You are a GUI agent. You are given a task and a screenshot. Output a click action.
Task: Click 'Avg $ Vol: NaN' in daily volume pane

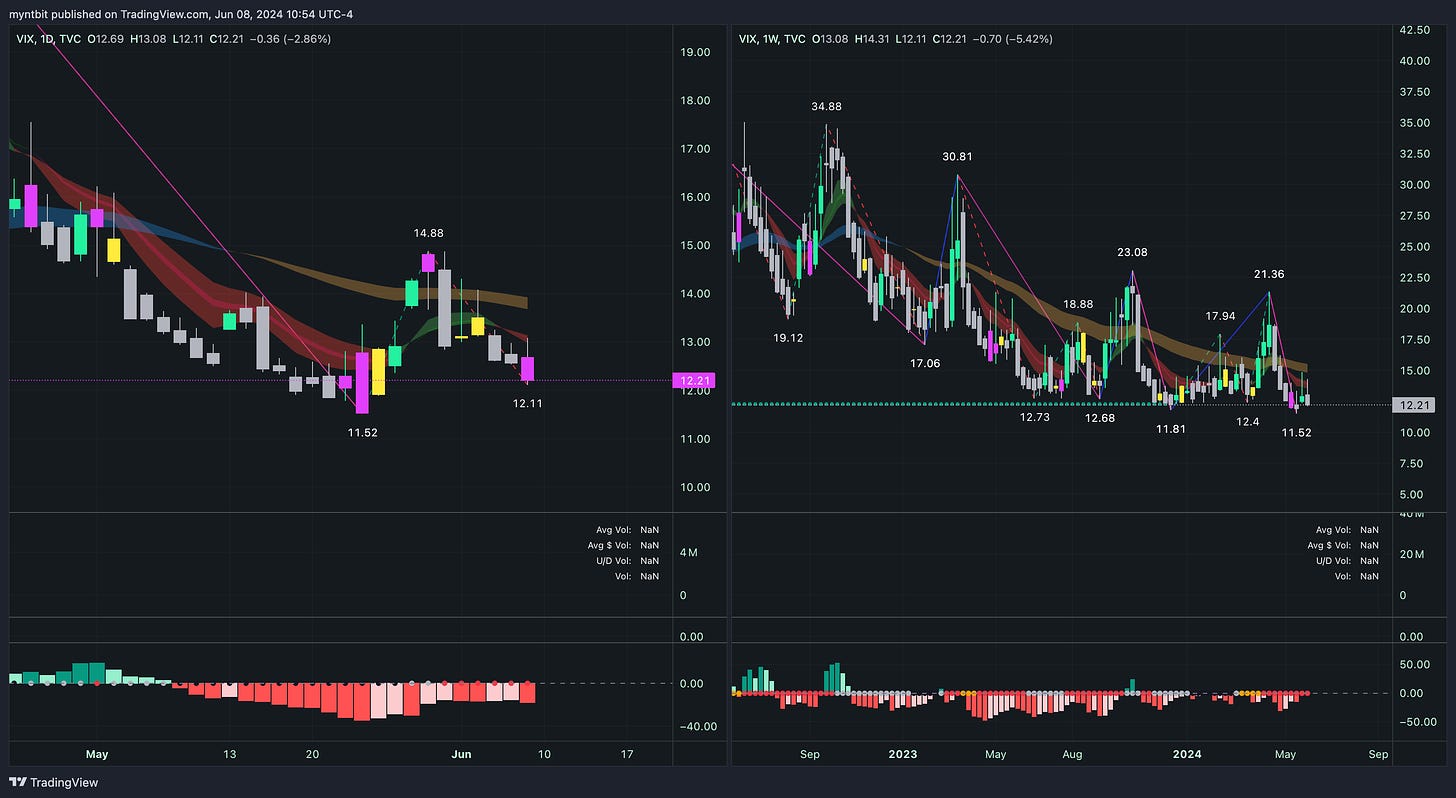pos(622,545)
